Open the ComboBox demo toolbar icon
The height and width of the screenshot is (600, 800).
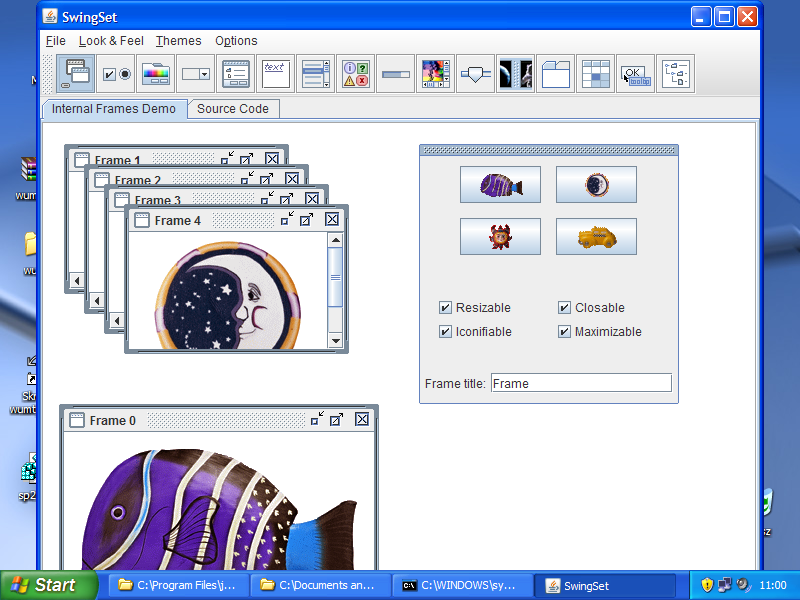(195, 74)
